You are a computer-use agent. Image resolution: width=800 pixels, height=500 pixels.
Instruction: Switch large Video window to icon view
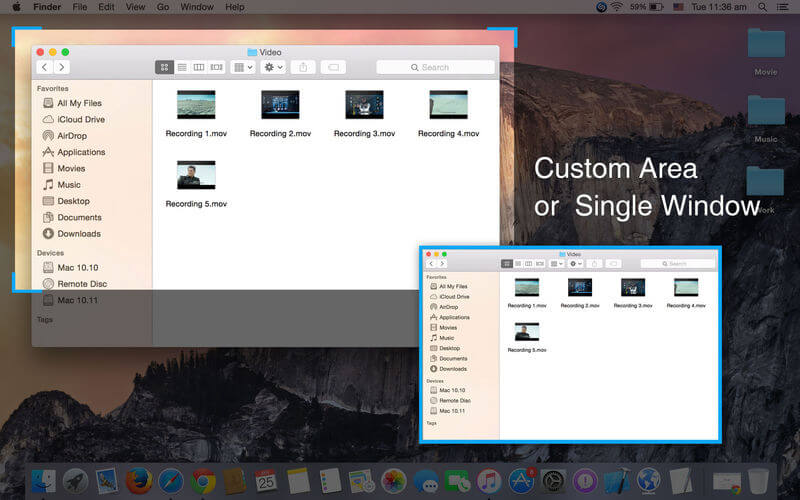pyautogui.click(x=164, y=67)
